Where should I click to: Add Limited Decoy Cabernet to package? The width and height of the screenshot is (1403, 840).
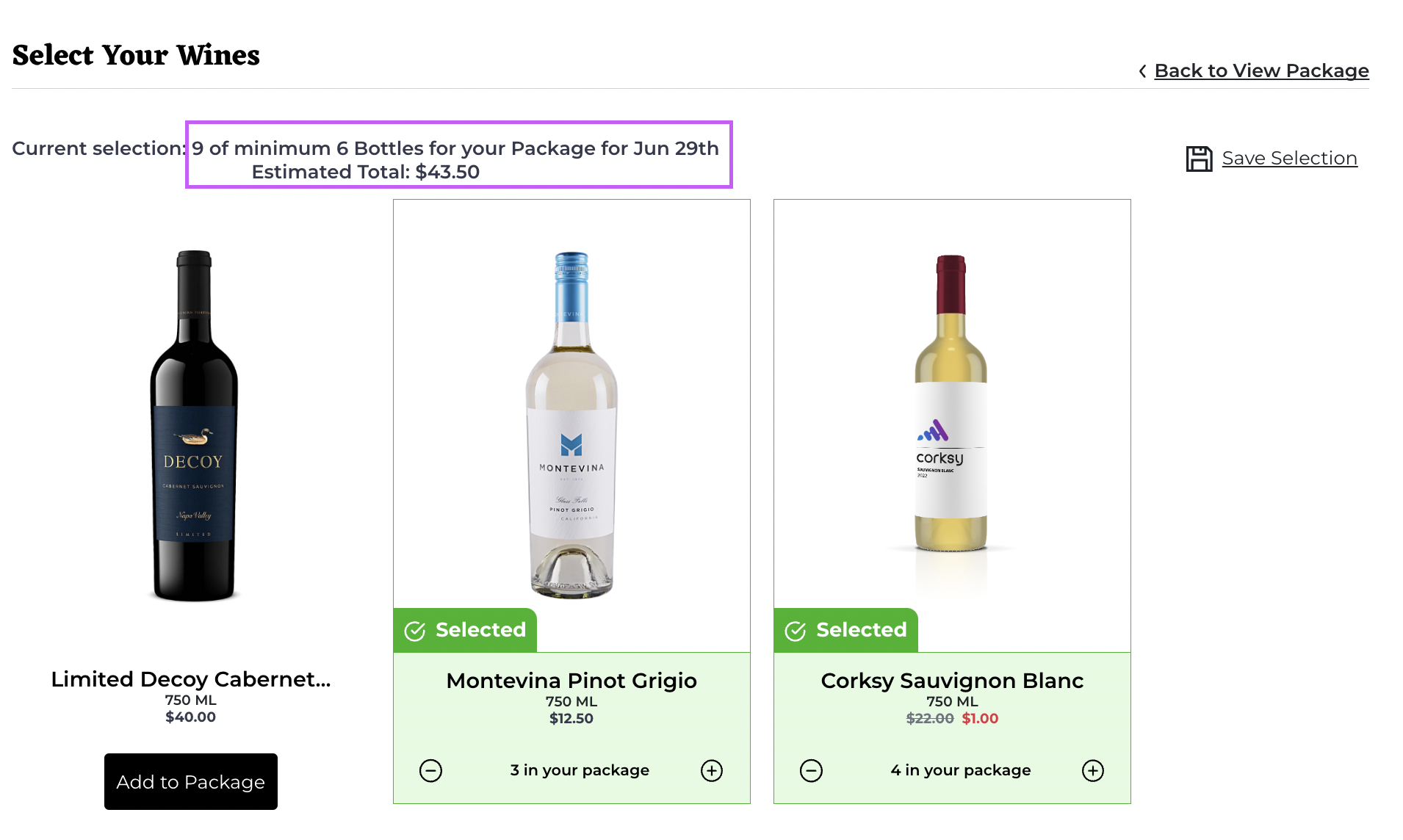[191, 782]
